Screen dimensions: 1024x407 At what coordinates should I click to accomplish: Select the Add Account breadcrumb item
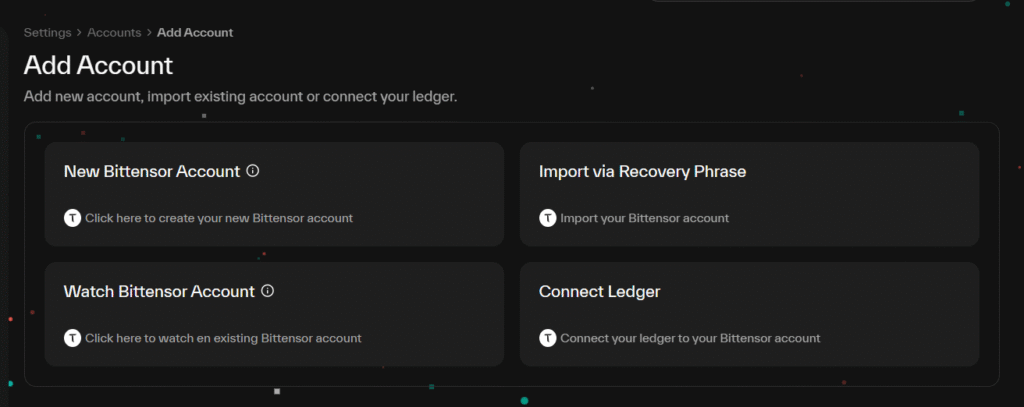click(195, 33)
